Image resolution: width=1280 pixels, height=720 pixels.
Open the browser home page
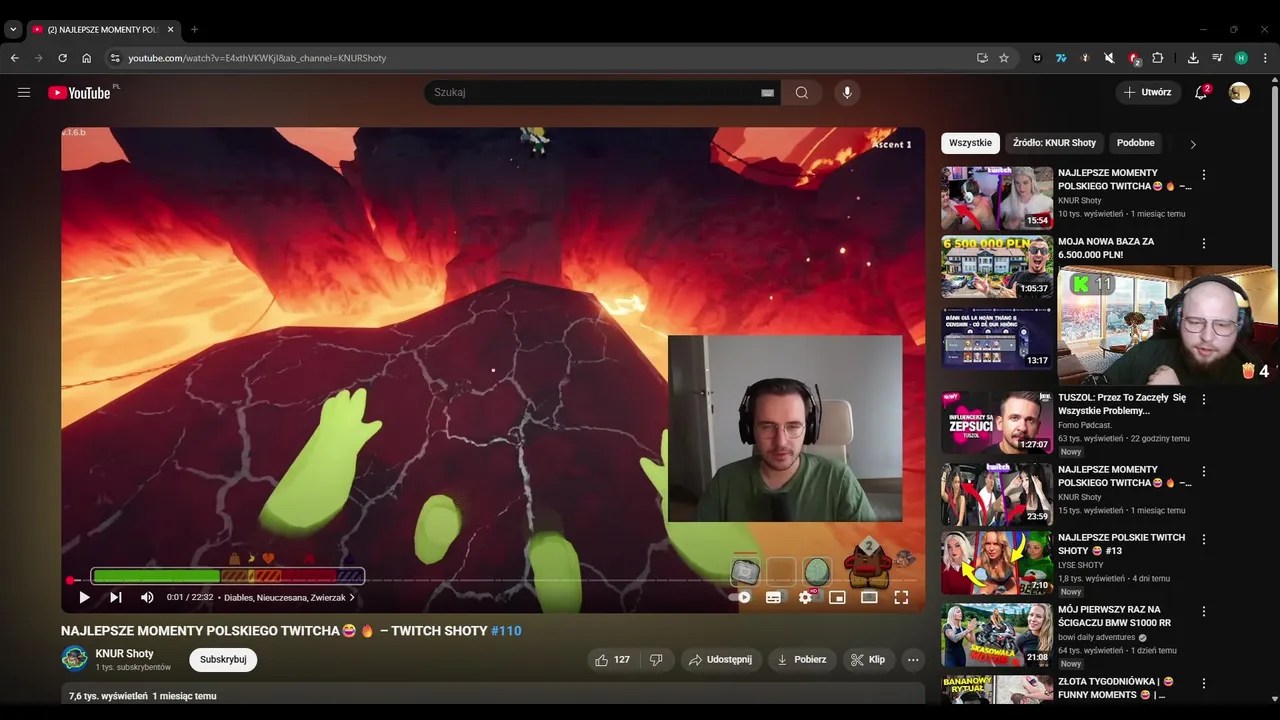[x=86, y=58]
